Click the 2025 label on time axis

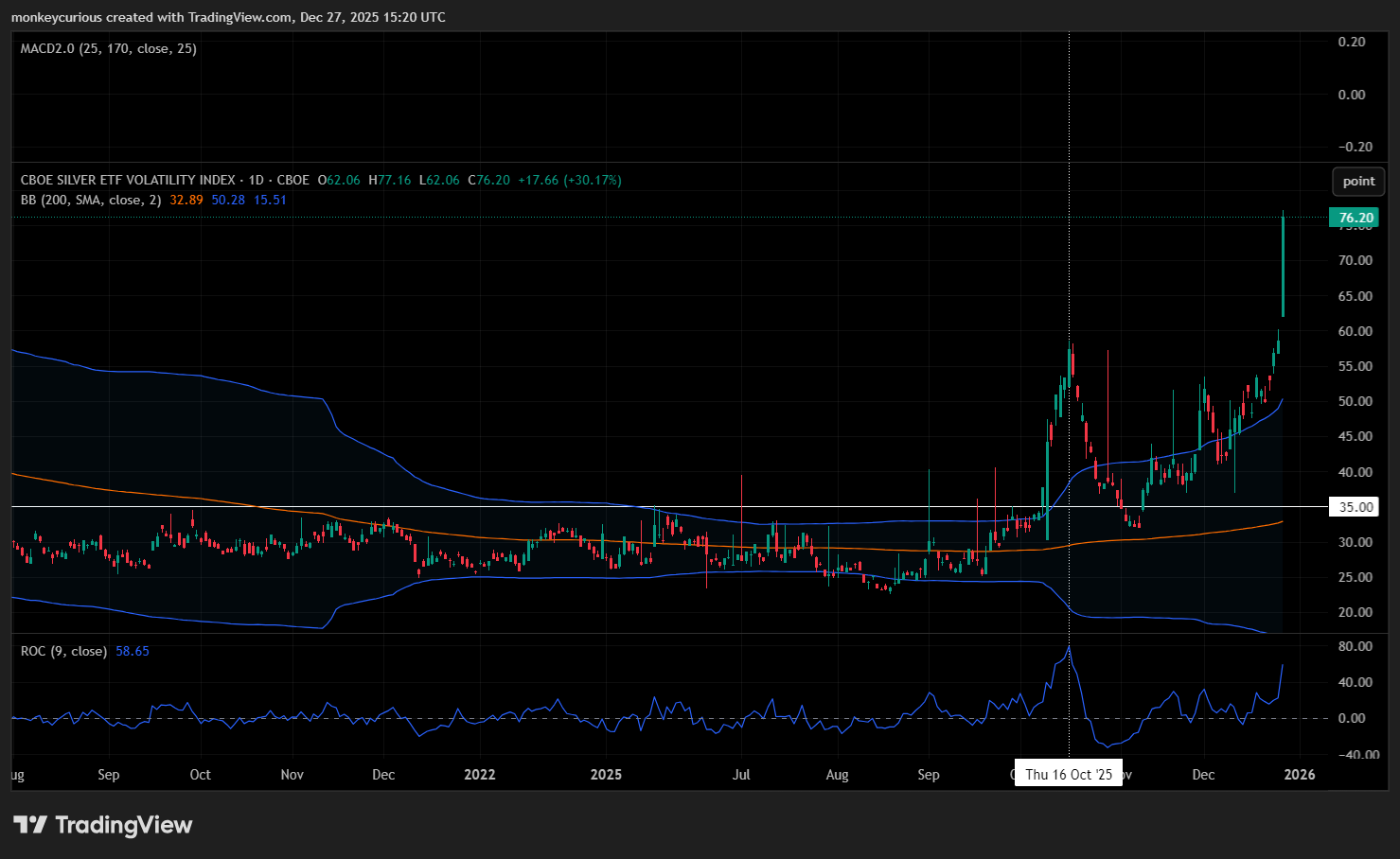(x=606, y=774)
